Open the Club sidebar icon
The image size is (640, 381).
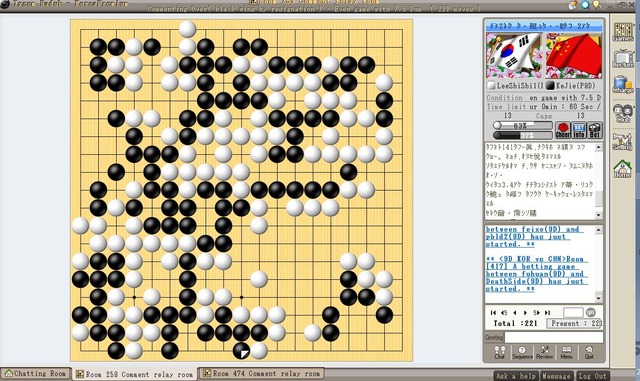coord(623,113)
